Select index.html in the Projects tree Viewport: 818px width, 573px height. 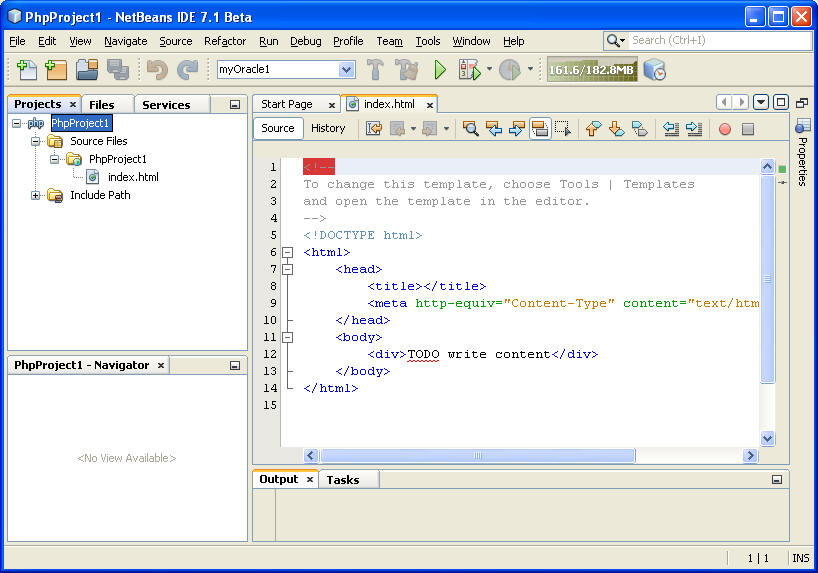point(133,177)
